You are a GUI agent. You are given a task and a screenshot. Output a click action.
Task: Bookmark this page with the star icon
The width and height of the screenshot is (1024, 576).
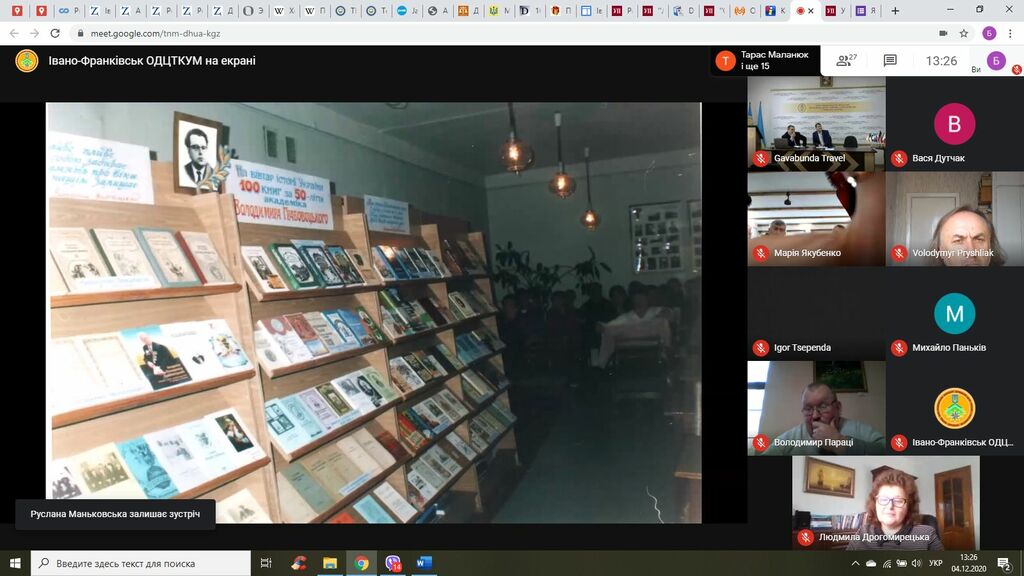964,32
